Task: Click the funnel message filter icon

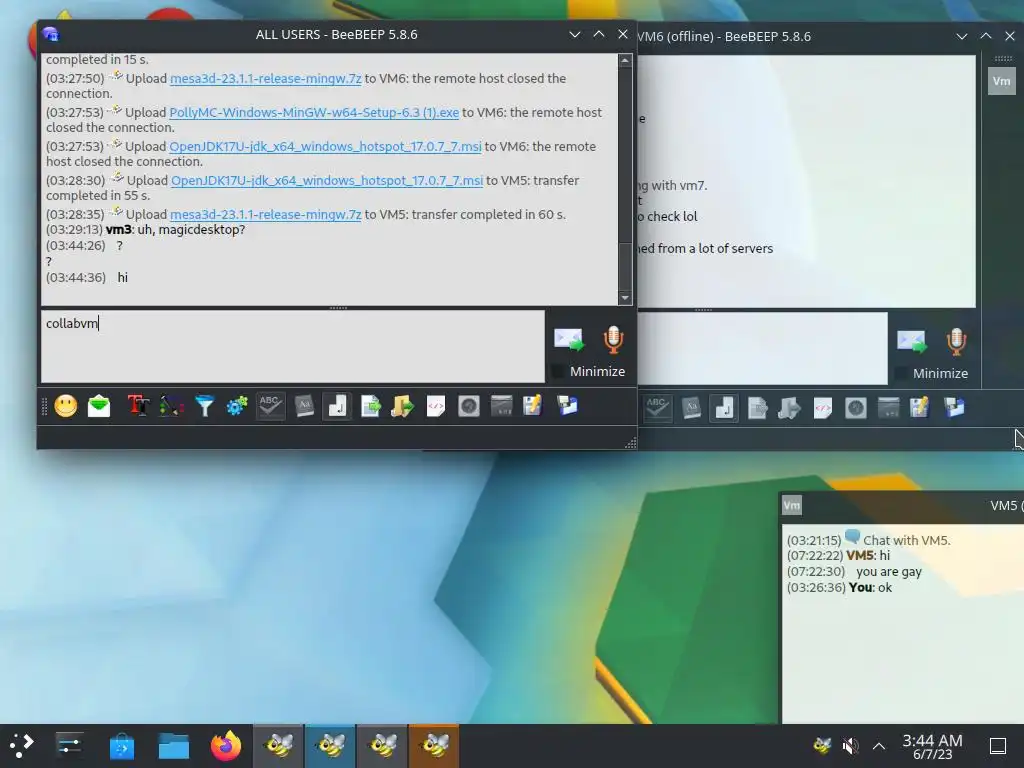Action: tap(204, 406)
